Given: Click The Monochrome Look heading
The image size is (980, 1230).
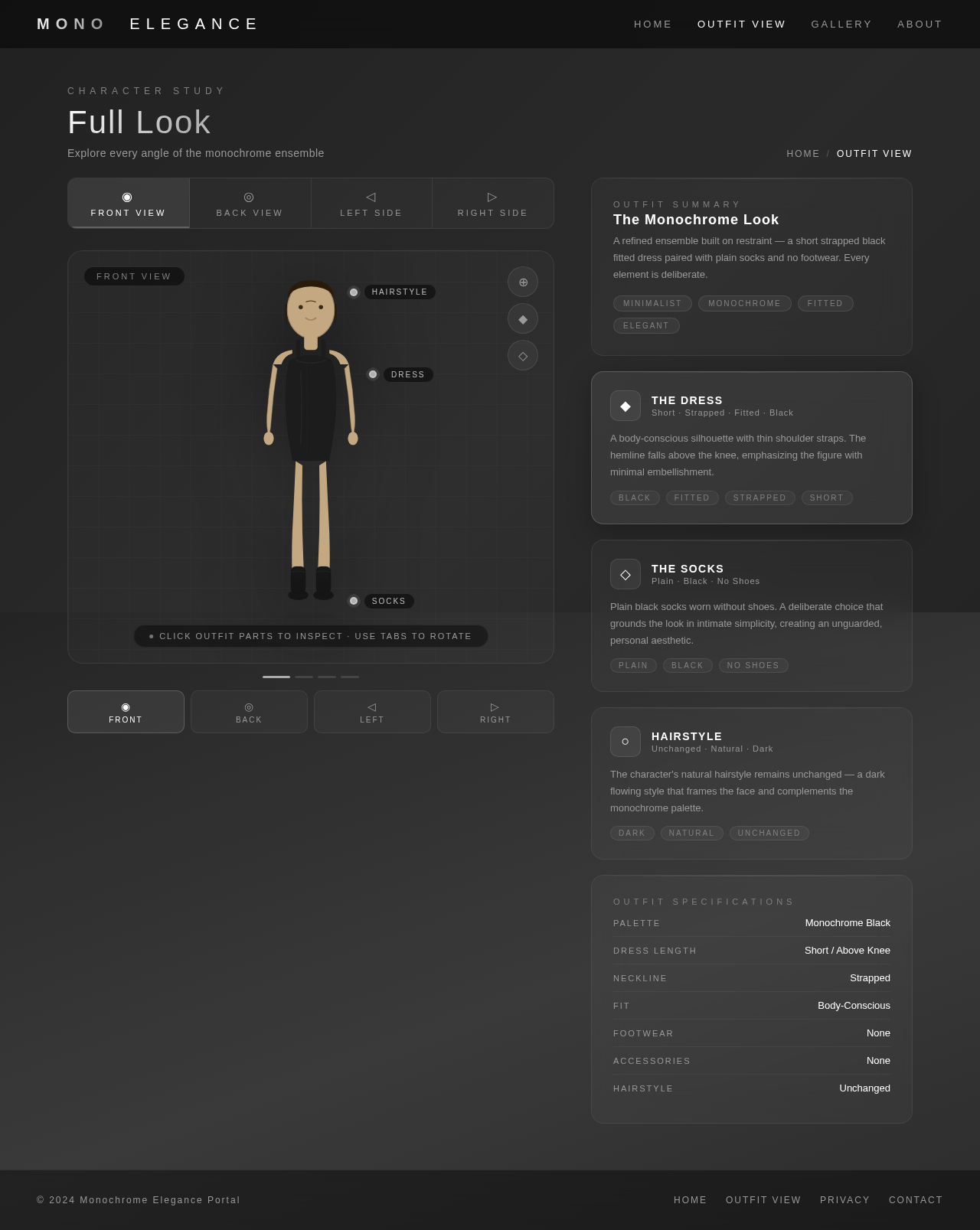Looking at the screenshot, I should (696, 220).
